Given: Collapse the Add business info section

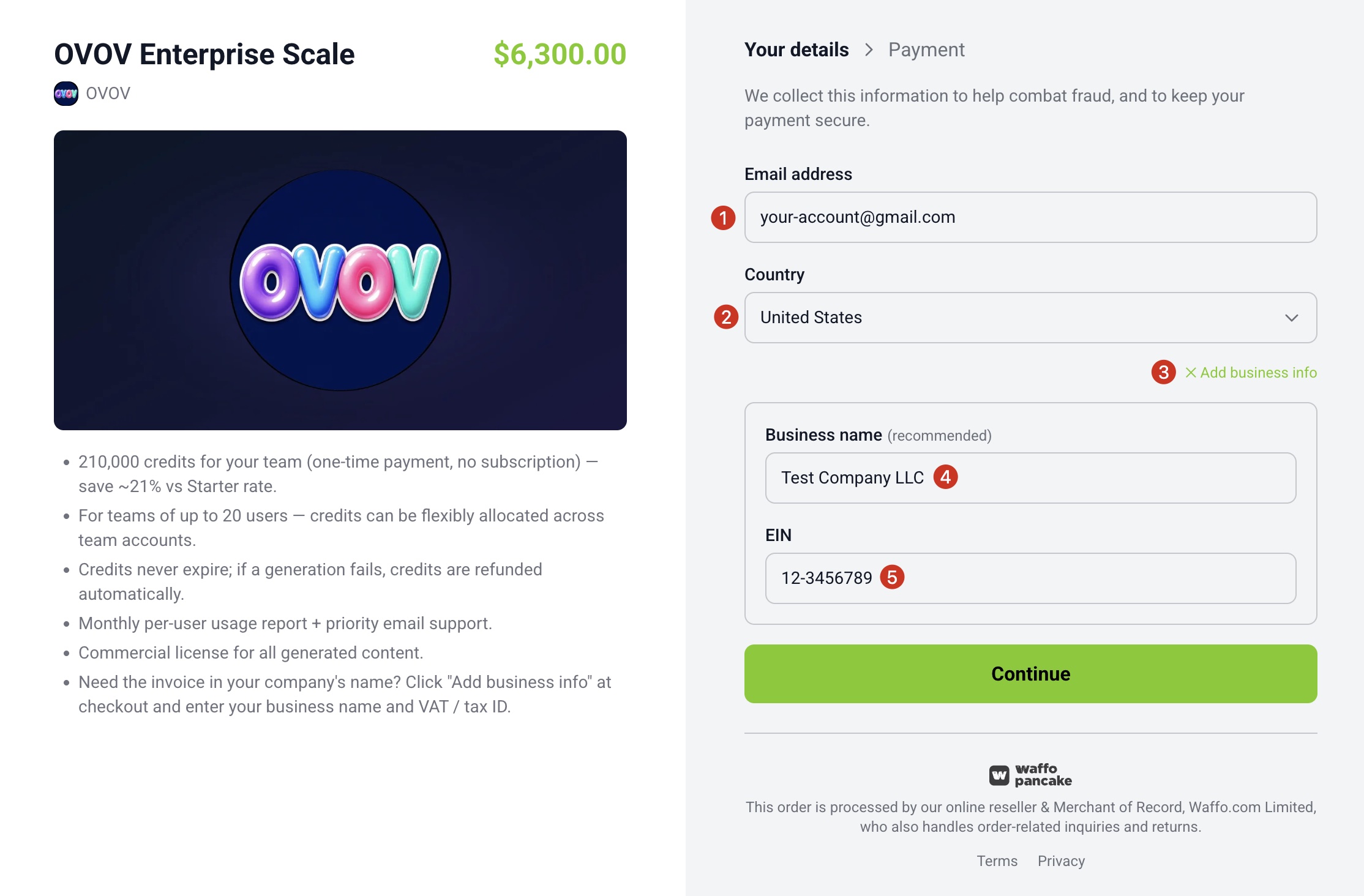Looking at the screenshot, I should 1251,373.
